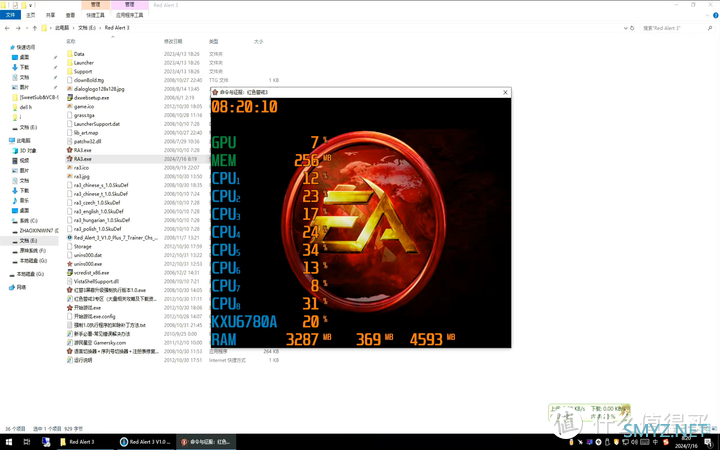Click the forward navigation arrow
This screenshot has width=720, height=450.
click(x=18, y=28)
